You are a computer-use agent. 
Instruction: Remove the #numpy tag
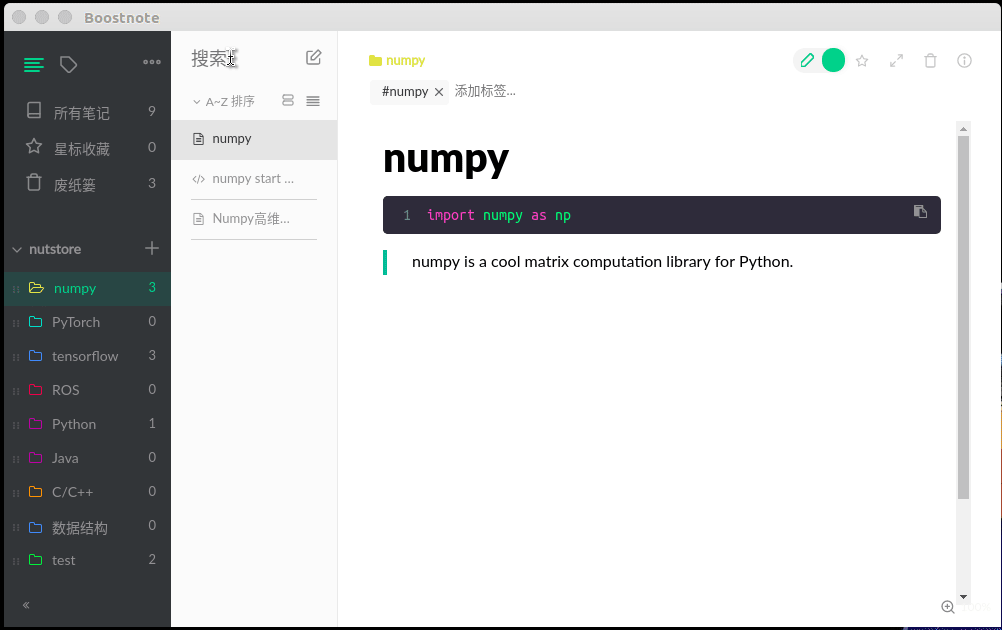[x=439, y=92]
